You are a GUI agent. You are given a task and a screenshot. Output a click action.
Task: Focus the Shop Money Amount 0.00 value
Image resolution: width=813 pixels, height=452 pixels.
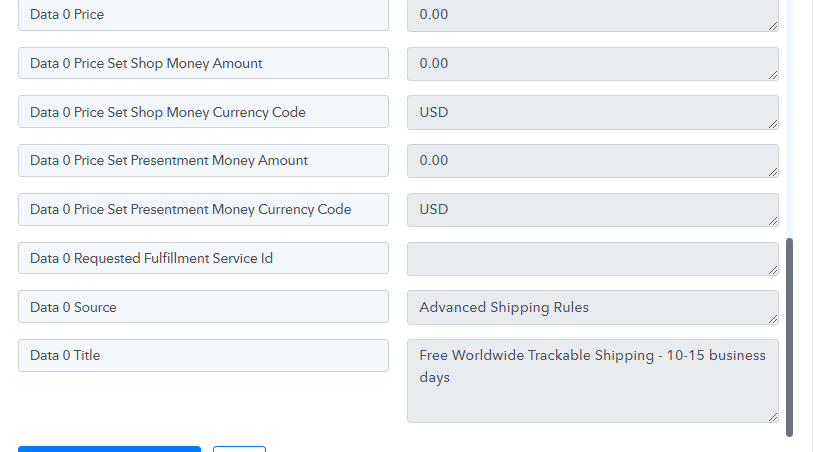pyautogui.click(x=593, y=64)
